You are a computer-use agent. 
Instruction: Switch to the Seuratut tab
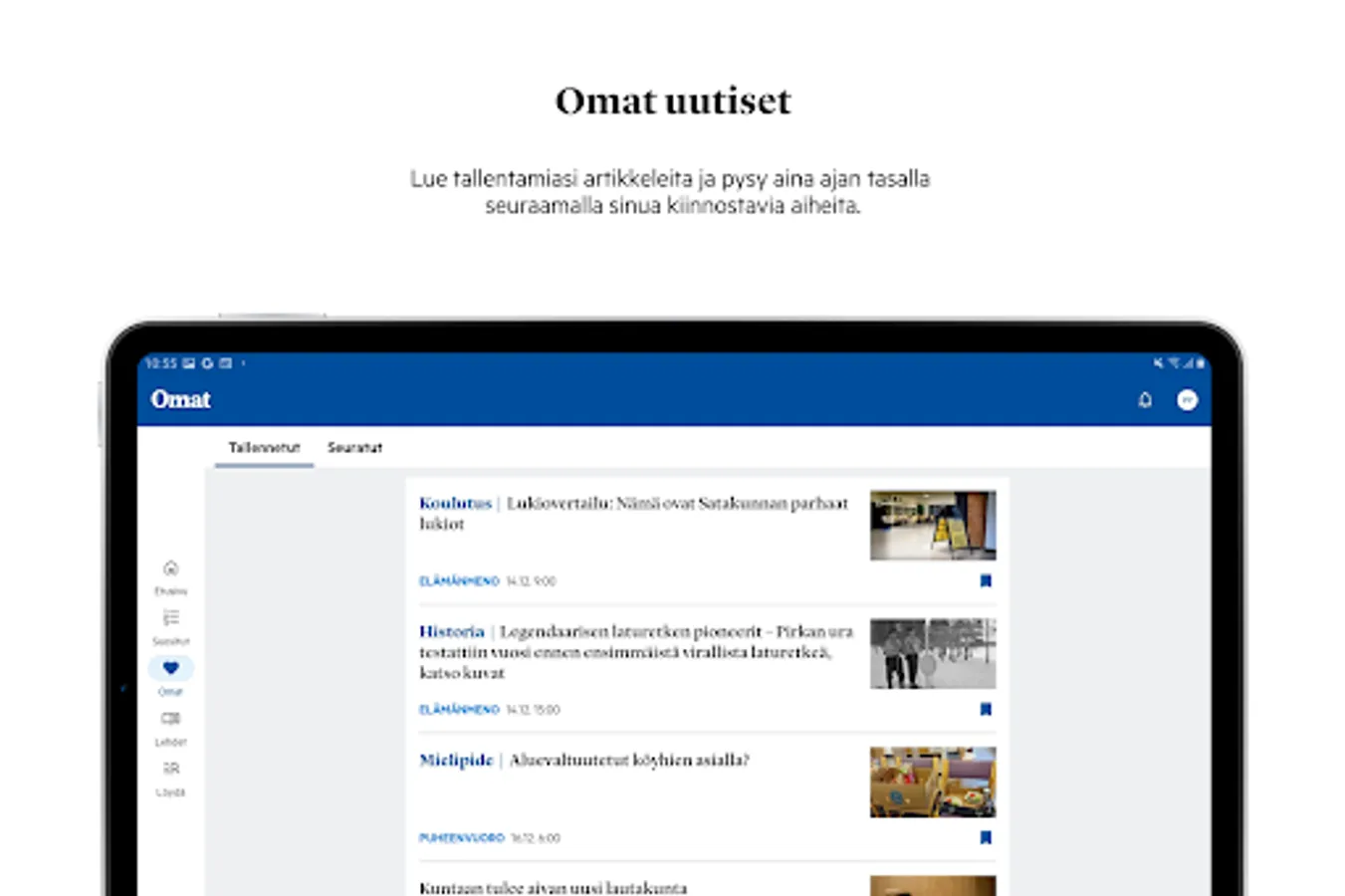click(353, 447)
